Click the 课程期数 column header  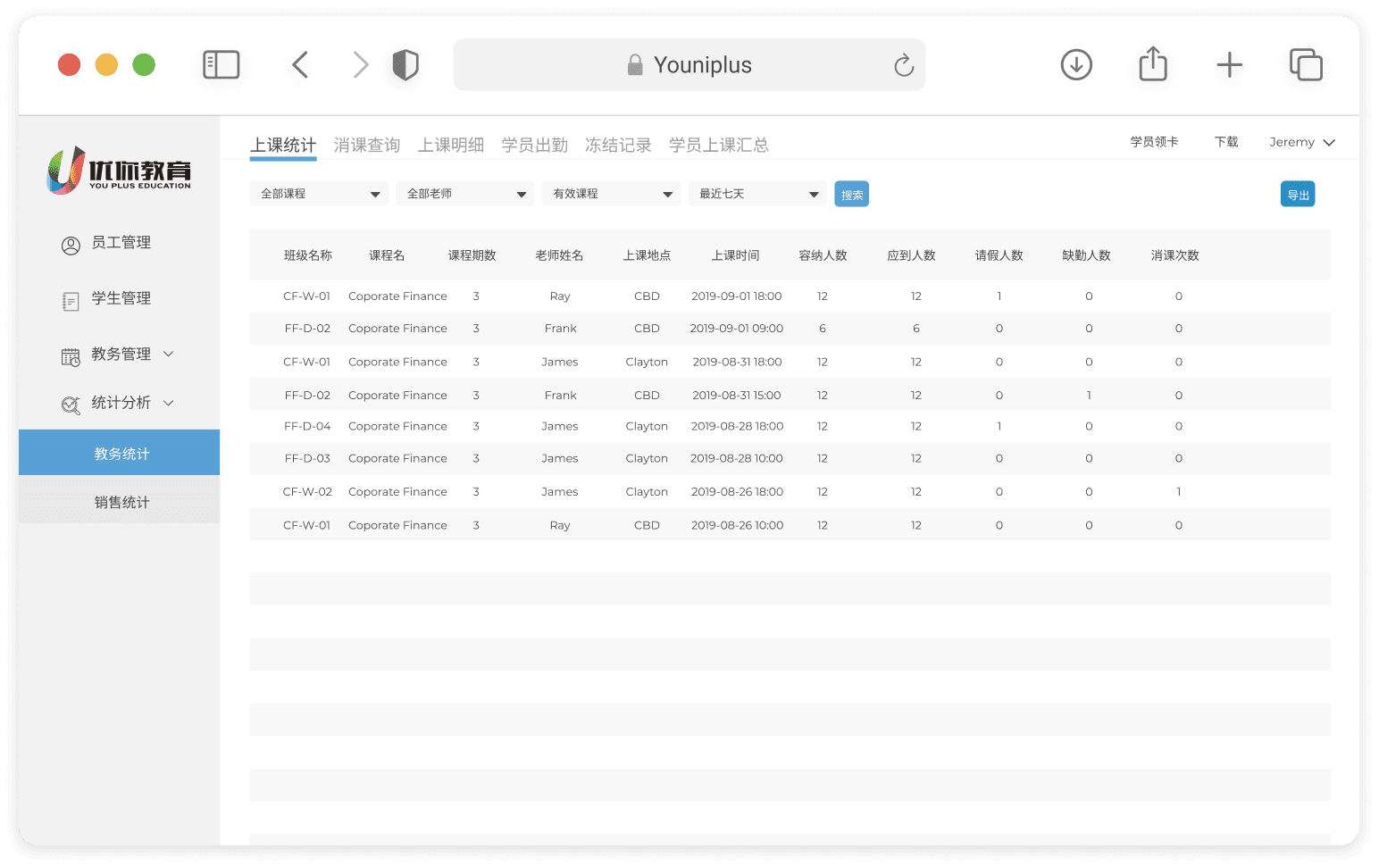[472, 255]
